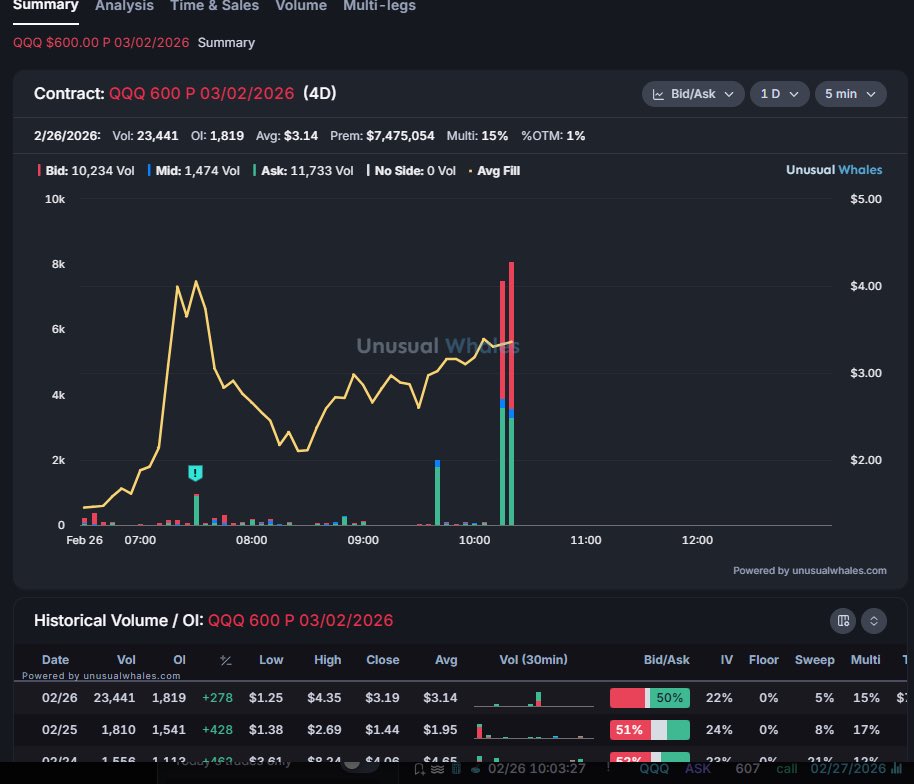Click the 8% sweep cell in 02/25 row

click(824, 730)
